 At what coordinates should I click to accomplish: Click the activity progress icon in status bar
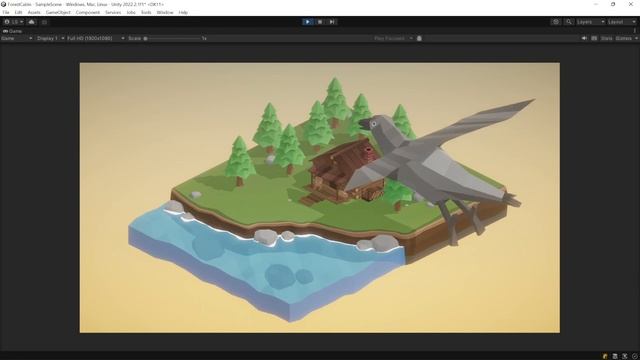[634, 356]
